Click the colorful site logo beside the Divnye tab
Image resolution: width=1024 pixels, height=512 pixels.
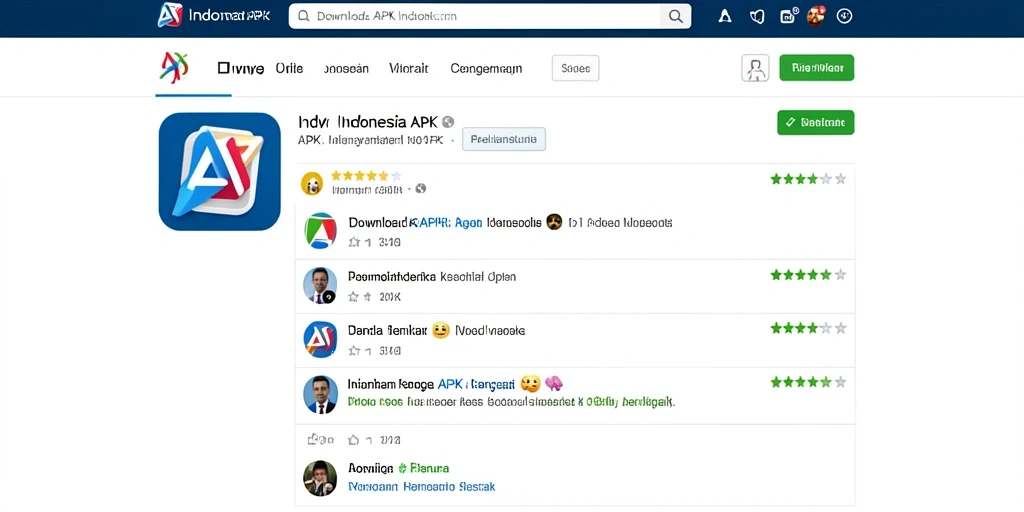click(x=174, y=67)
